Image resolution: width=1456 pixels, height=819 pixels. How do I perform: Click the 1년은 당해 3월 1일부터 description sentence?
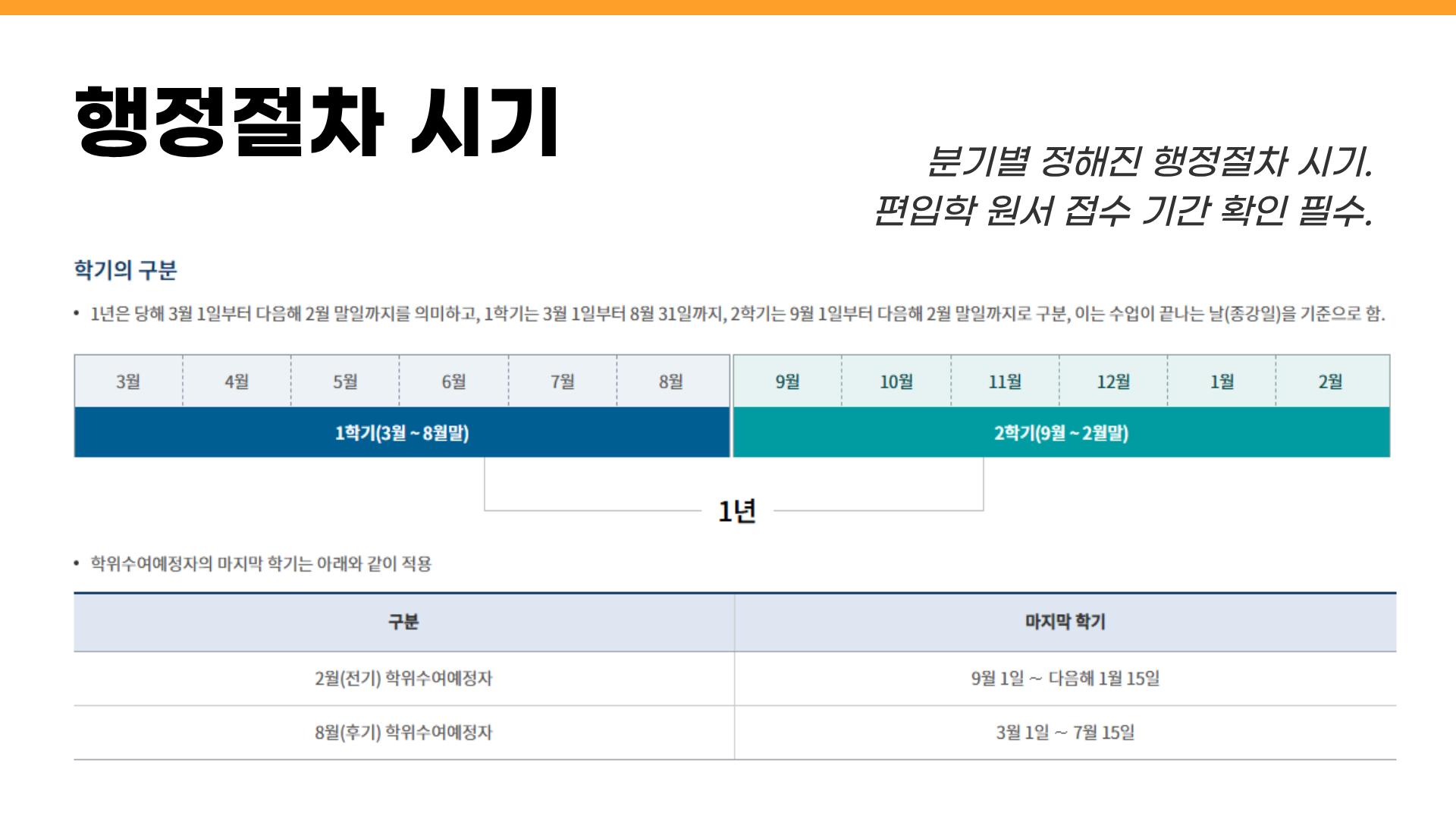pos(737,314)
